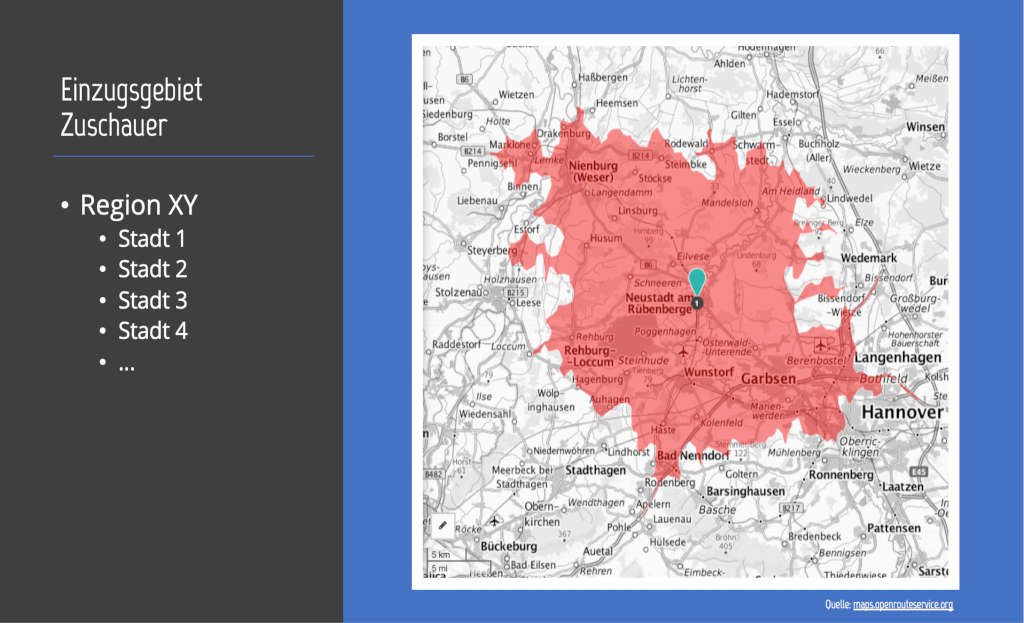Click the Garbsen town label
The width and height of the screenshot is (1024, 623).
pos(768,379)
